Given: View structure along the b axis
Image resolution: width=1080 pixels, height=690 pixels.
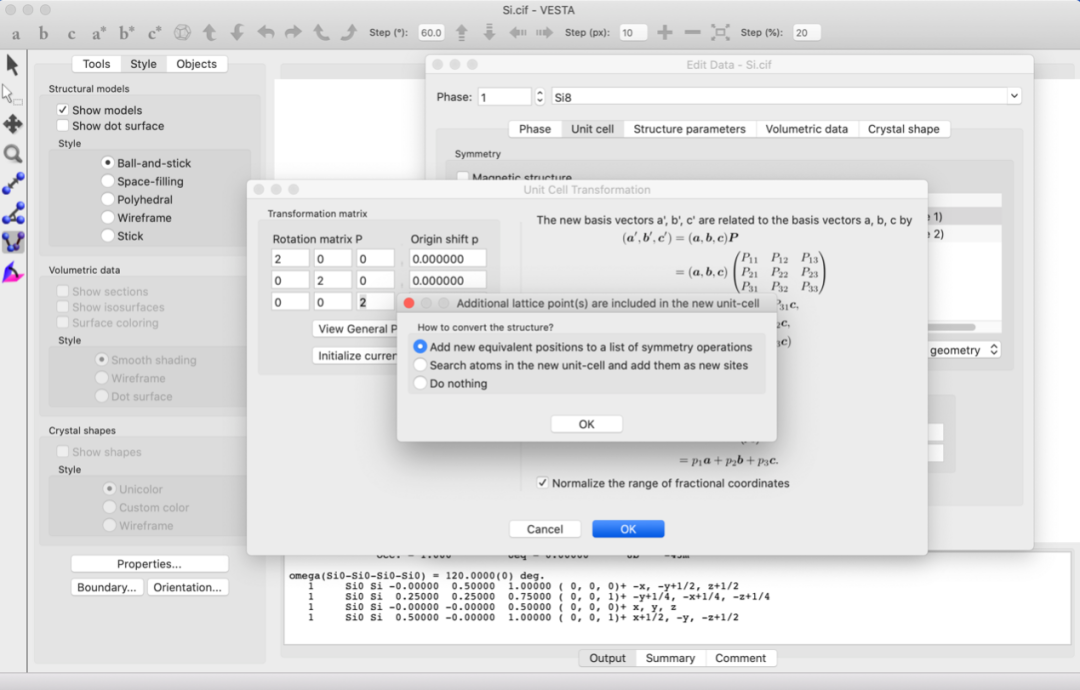Looking at the screenshot, I should tap(43, 33).
